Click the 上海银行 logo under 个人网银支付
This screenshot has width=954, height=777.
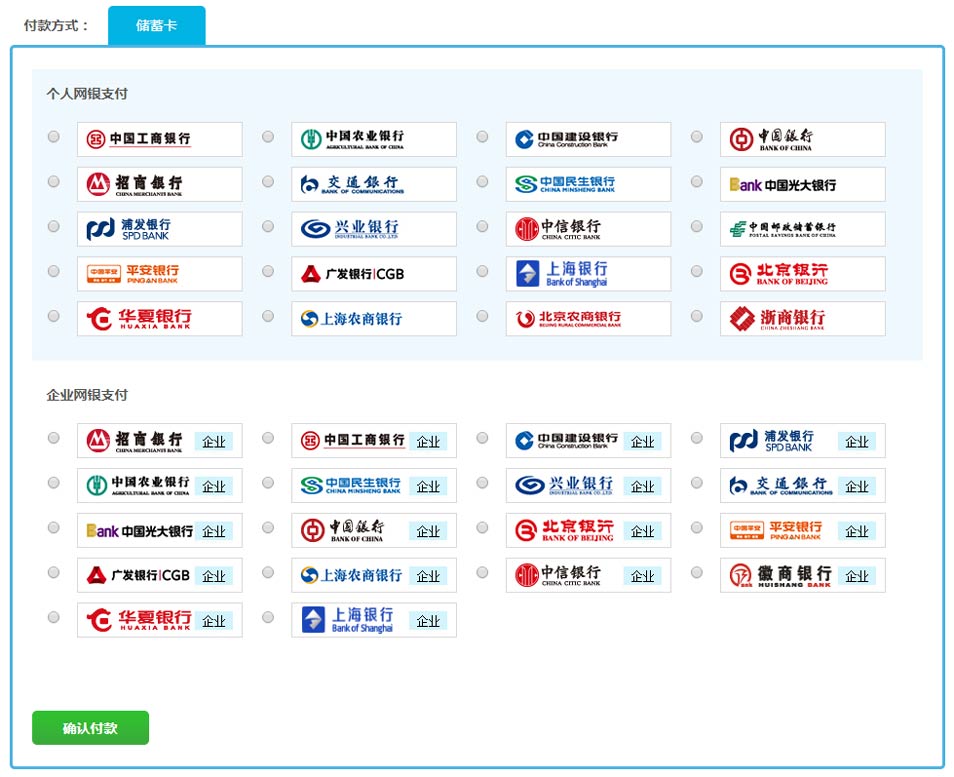pyautogui.click(x=588, y=274)
